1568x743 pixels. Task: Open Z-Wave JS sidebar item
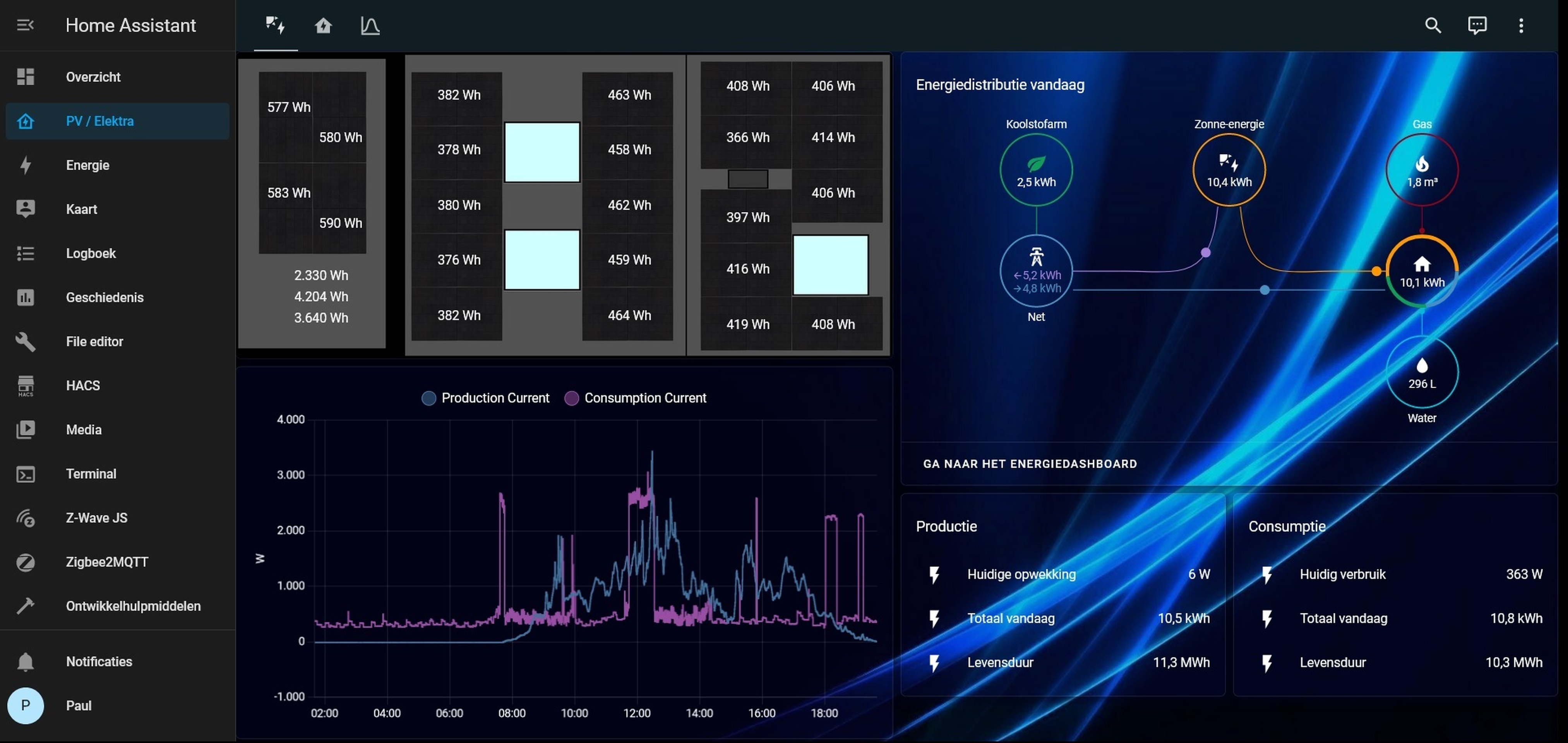tap(96, 518)
